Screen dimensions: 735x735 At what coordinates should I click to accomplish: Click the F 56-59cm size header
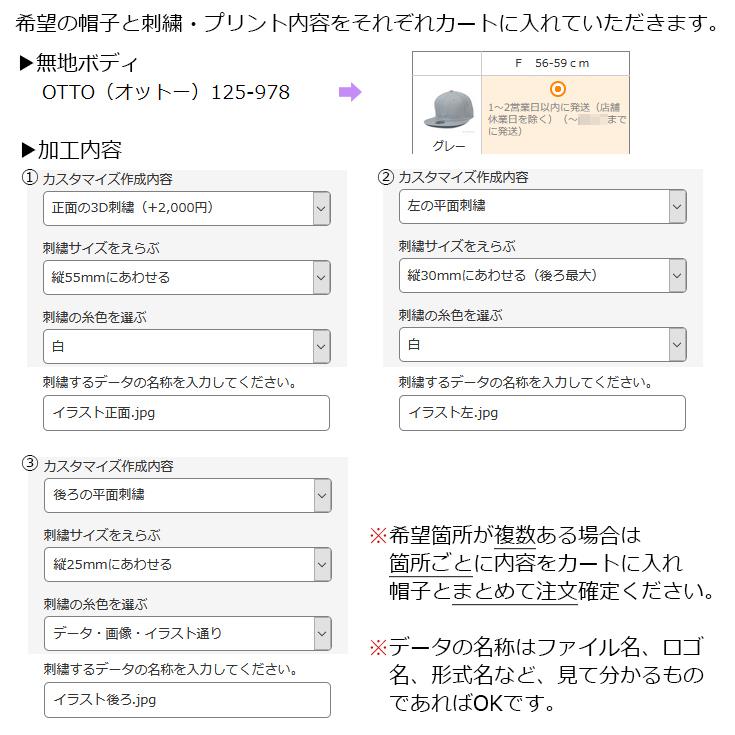tap(555, 63)
